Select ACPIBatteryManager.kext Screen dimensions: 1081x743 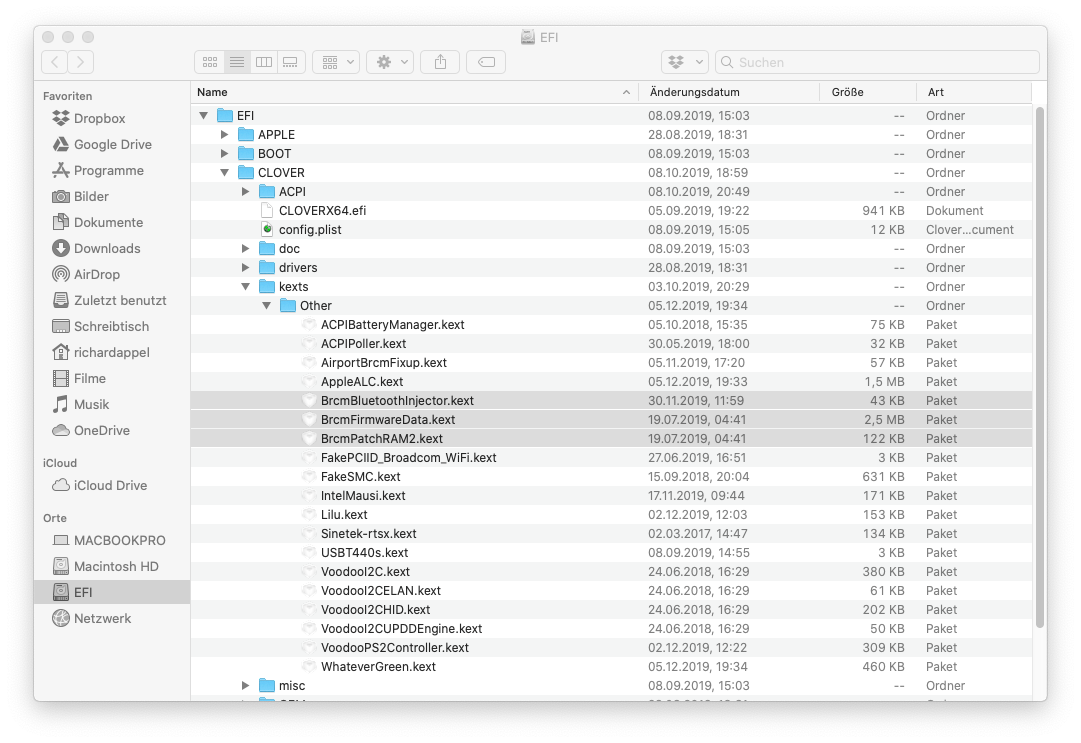pos(612,325)
